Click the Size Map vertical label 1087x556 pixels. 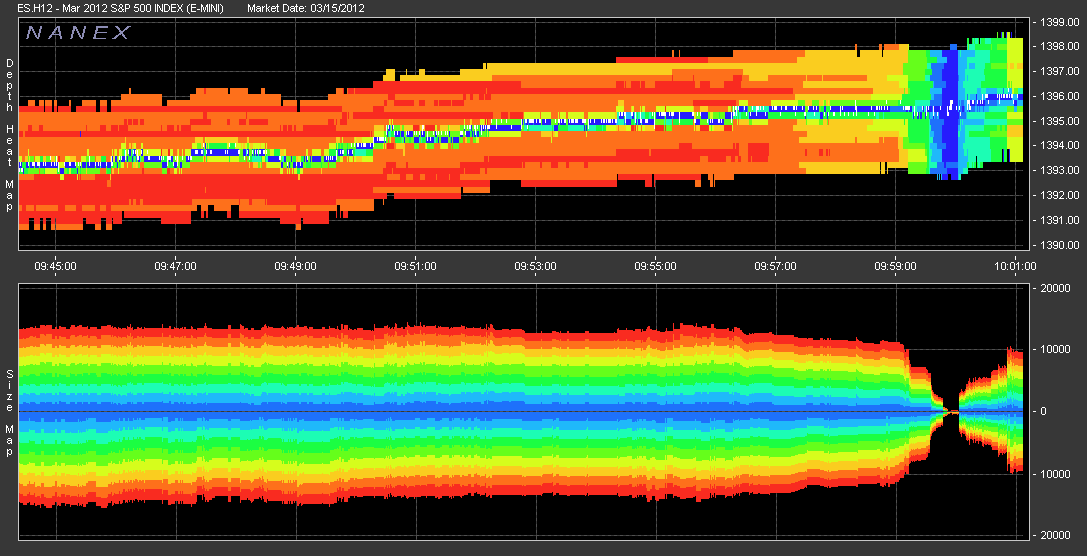click(x=9, y=410)
